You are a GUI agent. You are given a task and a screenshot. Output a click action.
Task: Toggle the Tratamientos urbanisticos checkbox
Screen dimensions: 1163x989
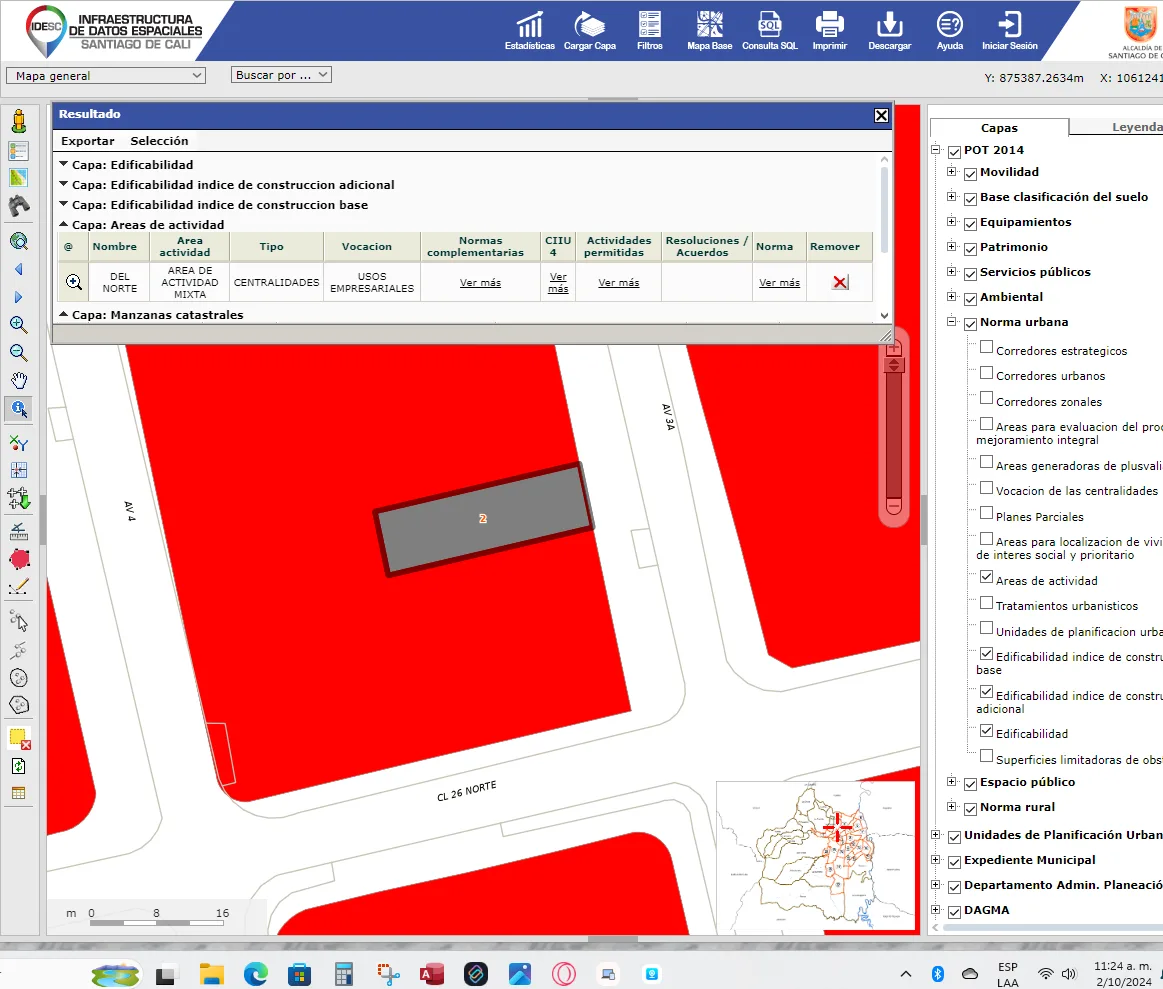(987, 603)
